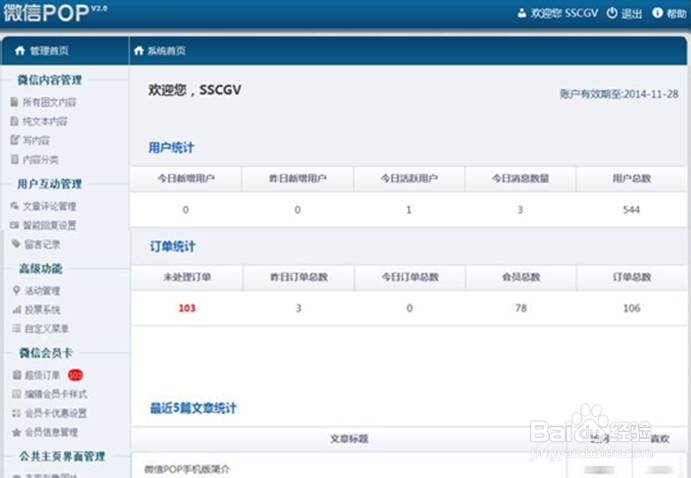Click the 会员总数 column header
Screen dimensions: 691x478
tap(521, 277)
